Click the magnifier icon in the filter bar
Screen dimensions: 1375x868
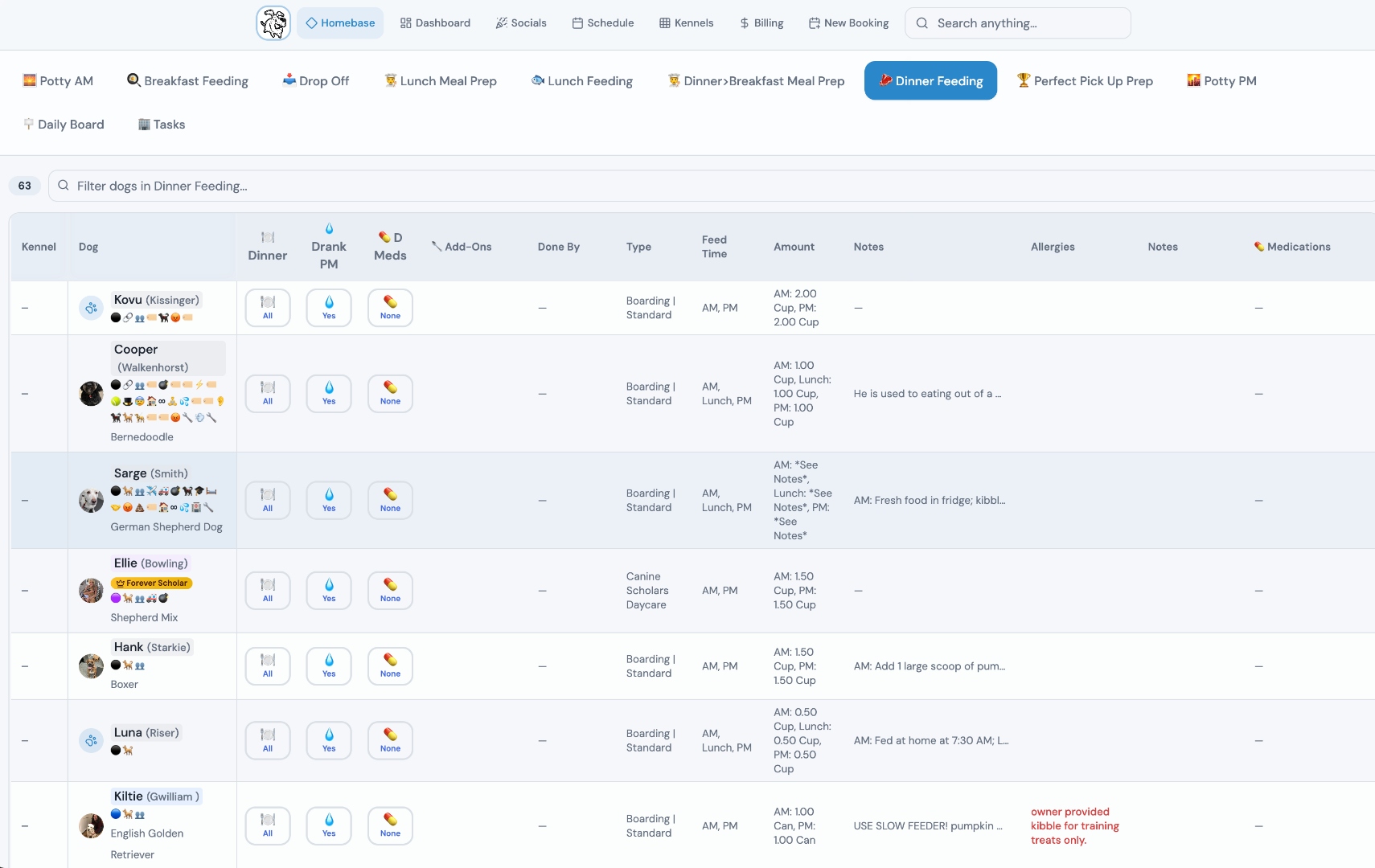[64, 186]
